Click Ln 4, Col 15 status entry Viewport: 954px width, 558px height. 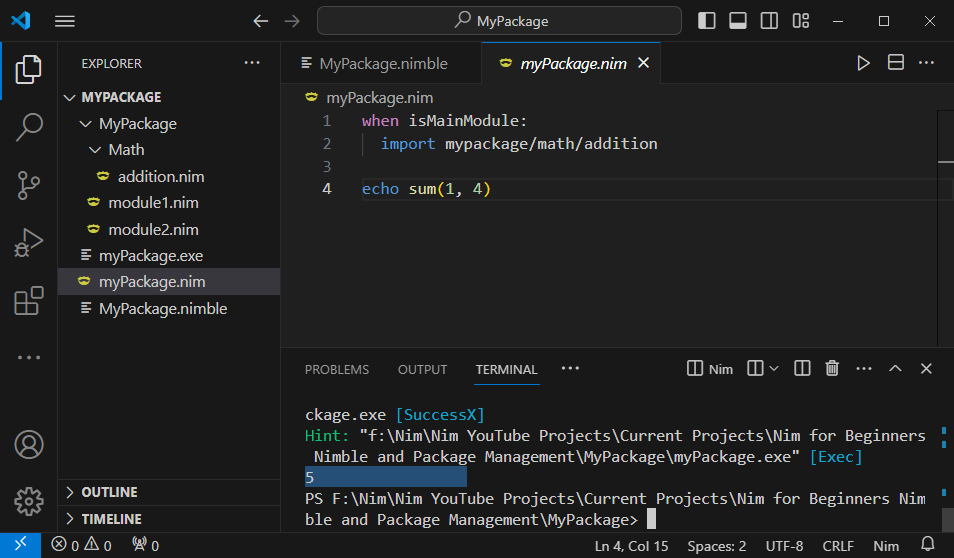[631, 546]
